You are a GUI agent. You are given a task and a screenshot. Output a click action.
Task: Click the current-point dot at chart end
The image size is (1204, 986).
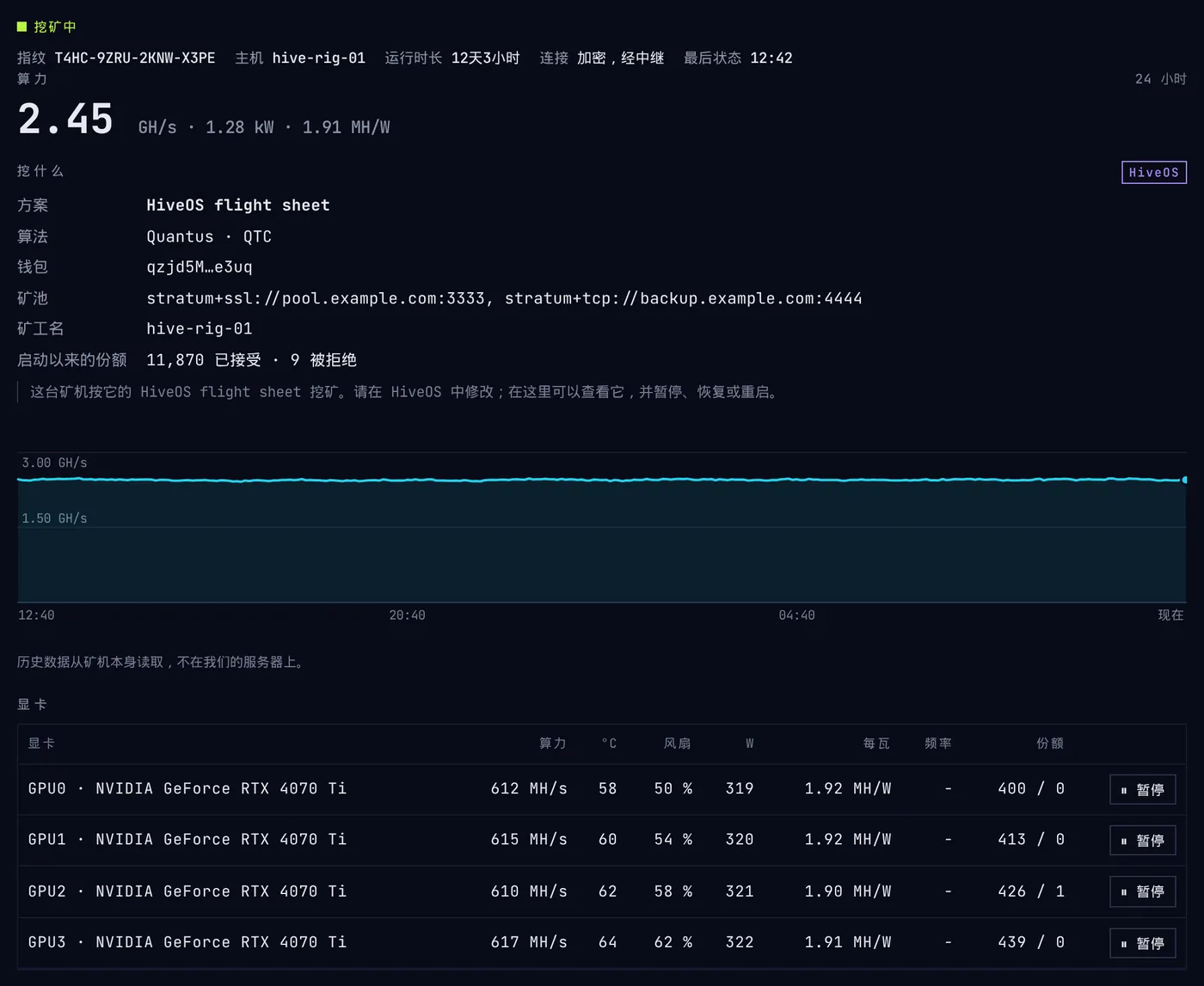(1184, 480)
